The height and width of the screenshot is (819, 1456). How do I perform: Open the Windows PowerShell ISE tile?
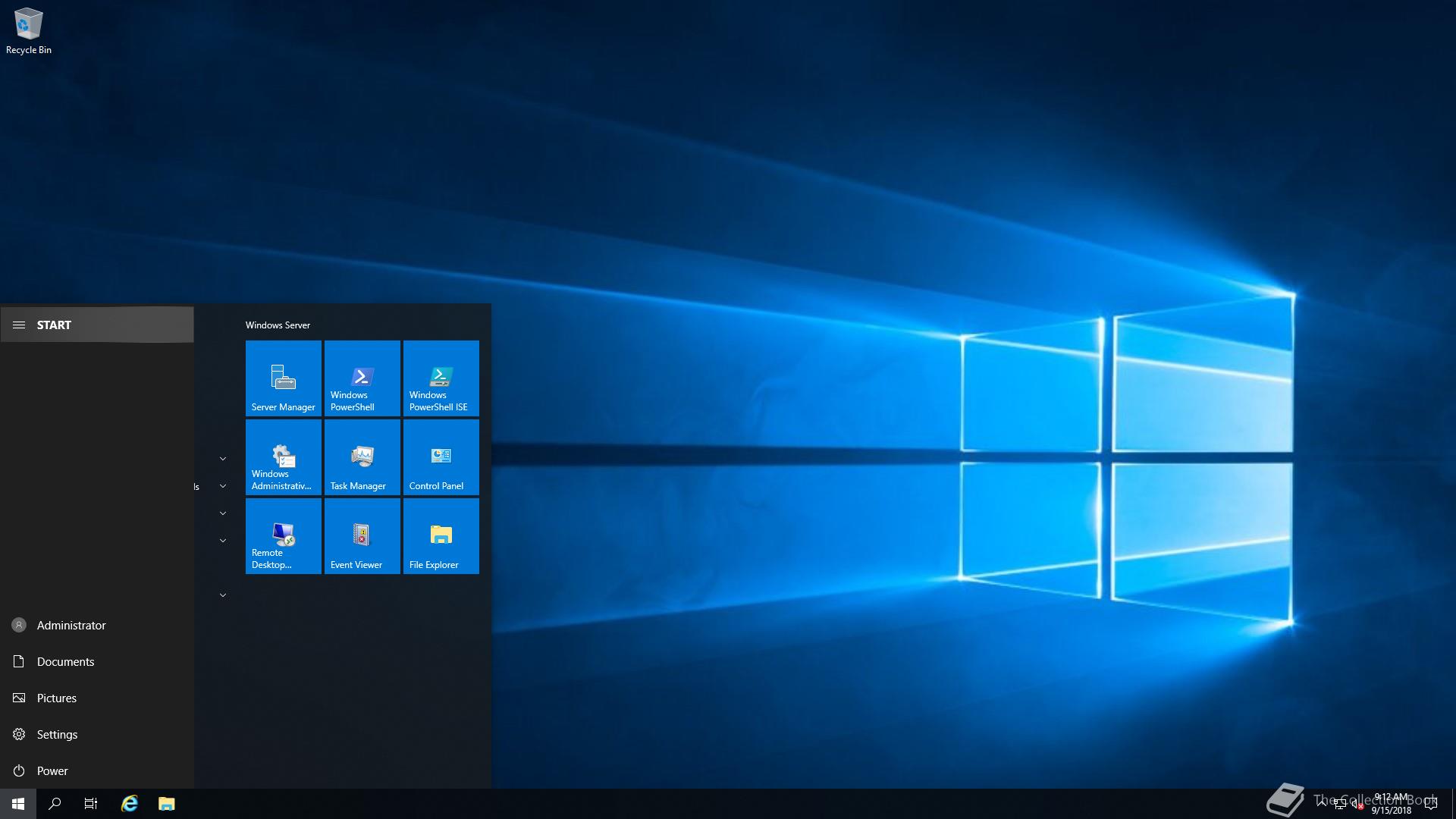441,378
